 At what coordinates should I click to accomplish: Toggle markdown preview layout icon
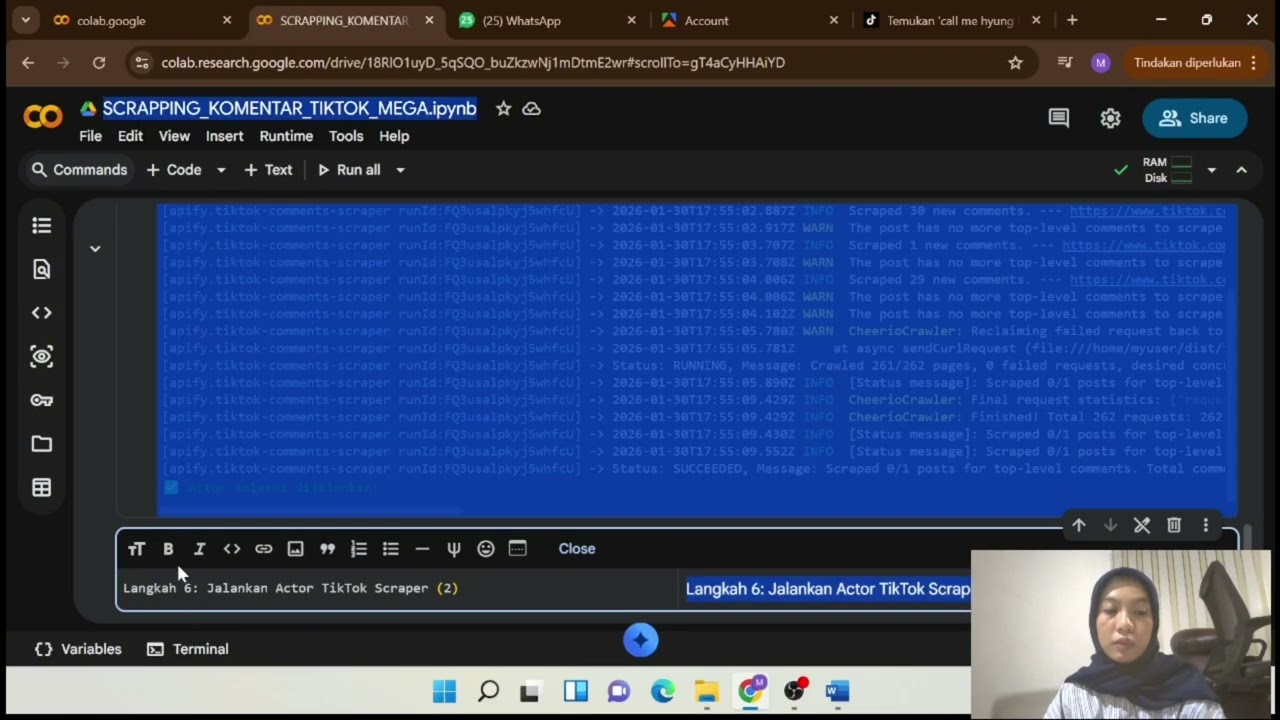pyautogui.click(x=517, y=549)
